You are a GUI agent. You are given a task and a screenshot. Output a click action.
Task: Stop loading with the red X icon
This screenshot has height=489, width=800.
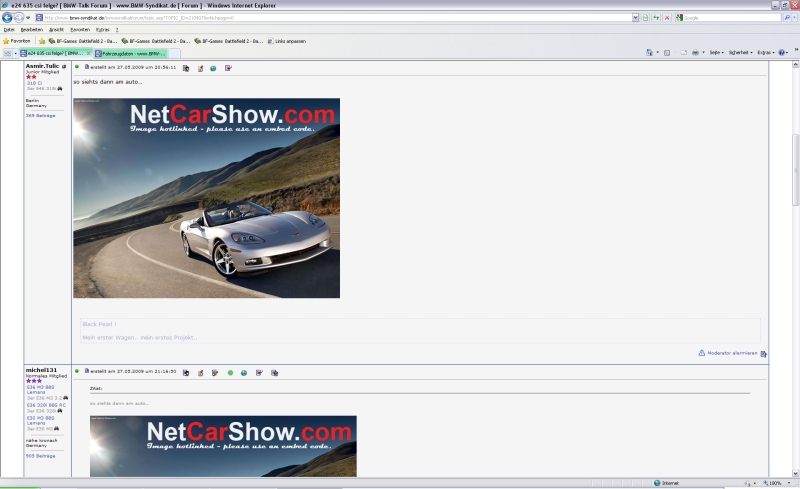[x=666, y=17]
